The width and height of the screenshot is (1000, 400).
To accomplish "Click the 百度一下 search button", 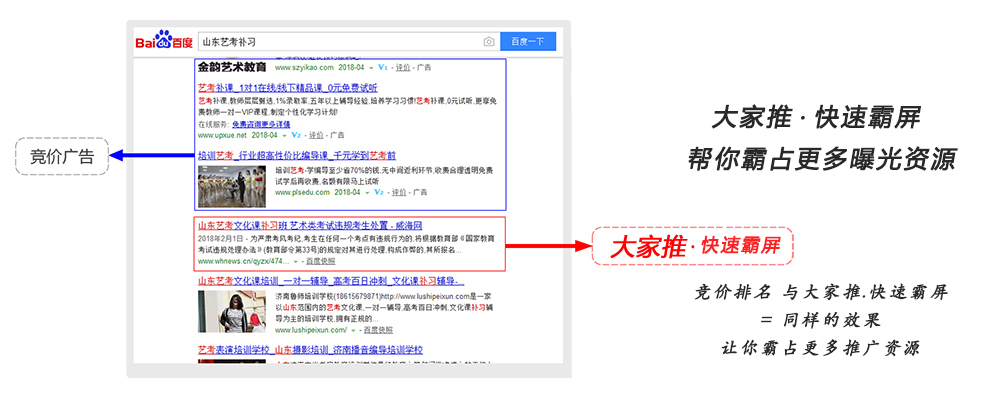I will (528, 41).
